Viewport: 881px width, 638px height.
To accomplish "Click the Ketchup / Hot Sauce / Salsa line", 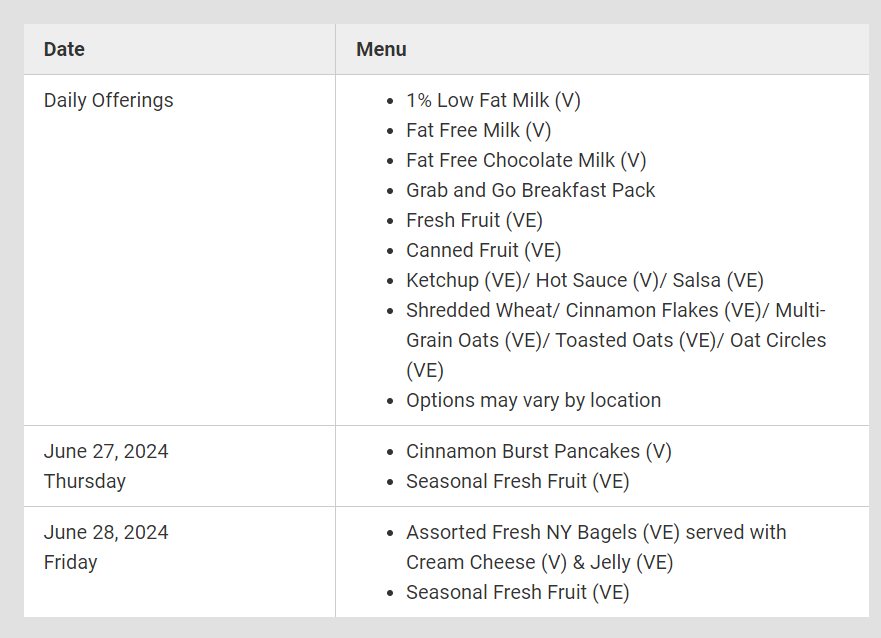I will pos(585,280).
